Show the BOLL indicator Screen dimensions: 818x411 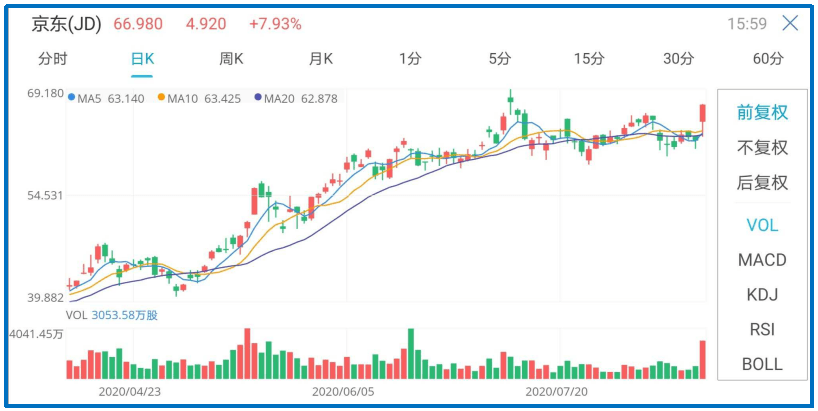pos(762,364)
